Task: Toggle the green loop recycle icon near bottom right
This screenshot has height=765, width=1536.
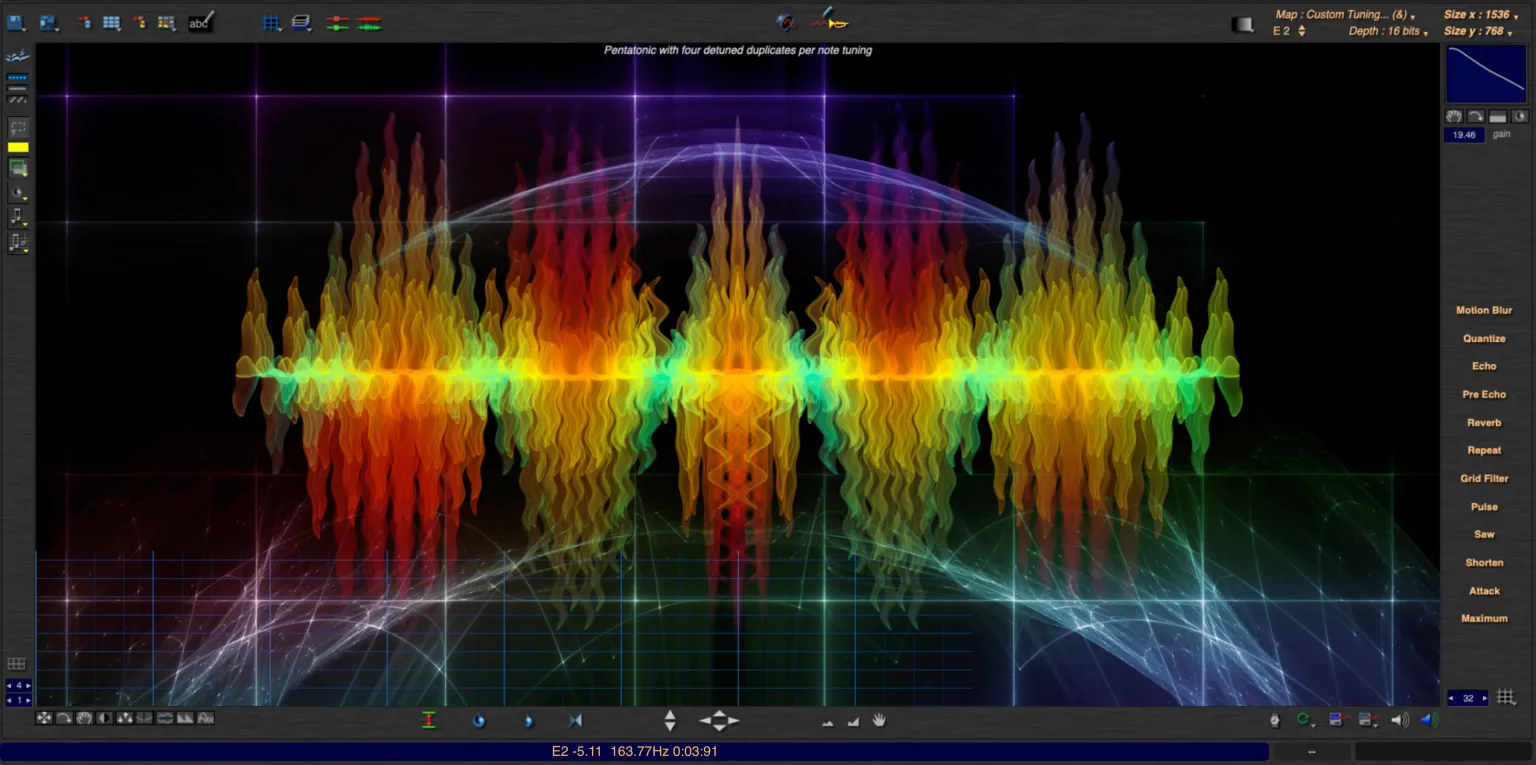Action: coord(1302,719)
